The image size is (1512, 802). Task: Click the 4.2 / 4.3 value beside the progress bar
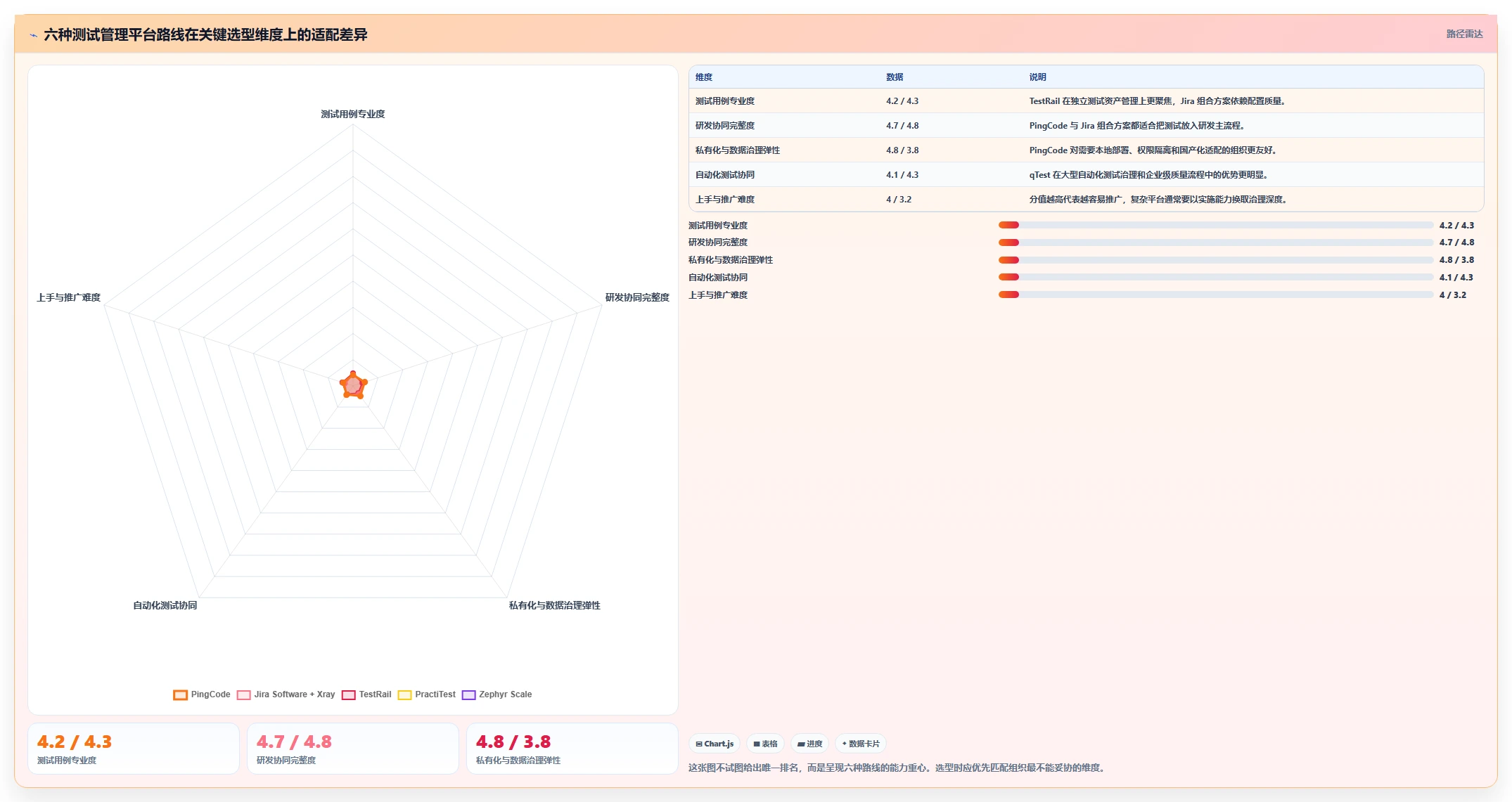(1456, 226)
